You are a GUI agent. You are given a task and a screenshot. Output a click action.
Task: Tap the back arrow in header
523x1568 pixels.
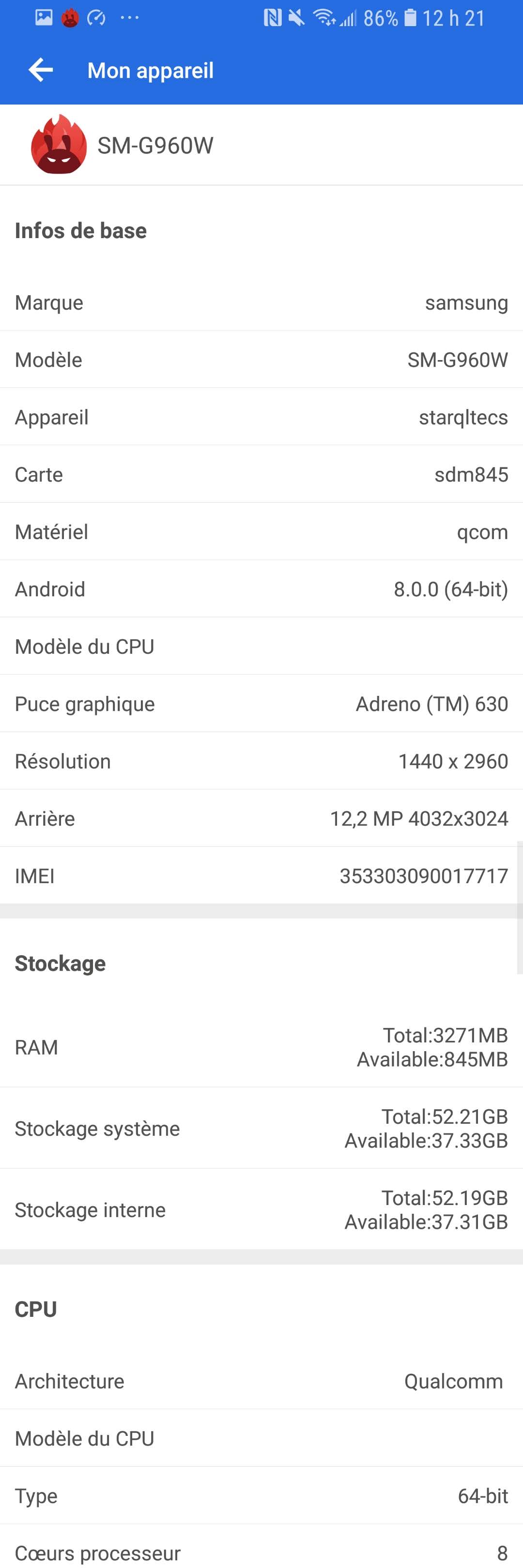click(x=41, y=70)
